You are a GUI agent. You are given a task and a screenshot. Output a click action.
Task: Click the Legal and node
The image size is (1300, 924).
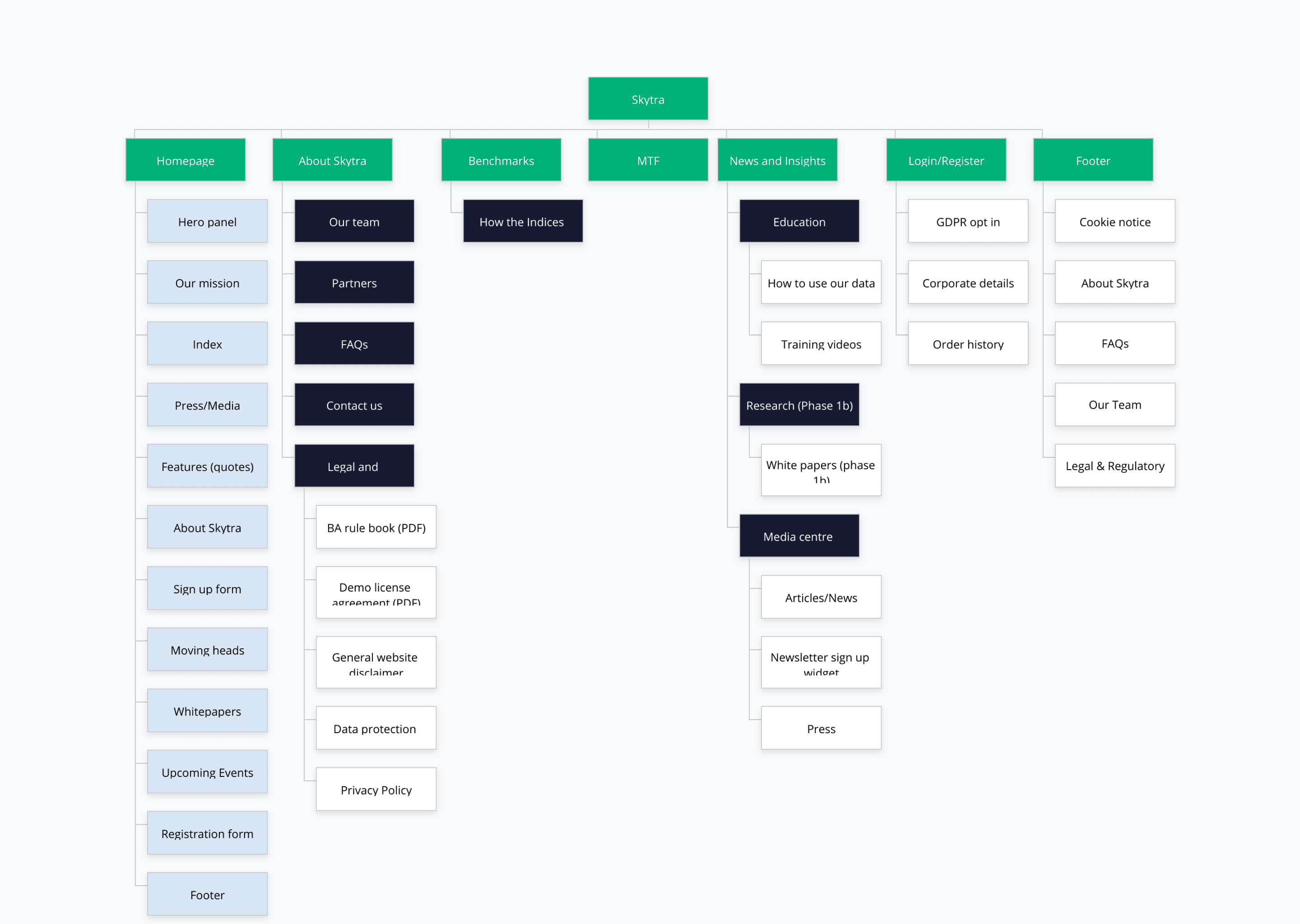coord(354,466)
